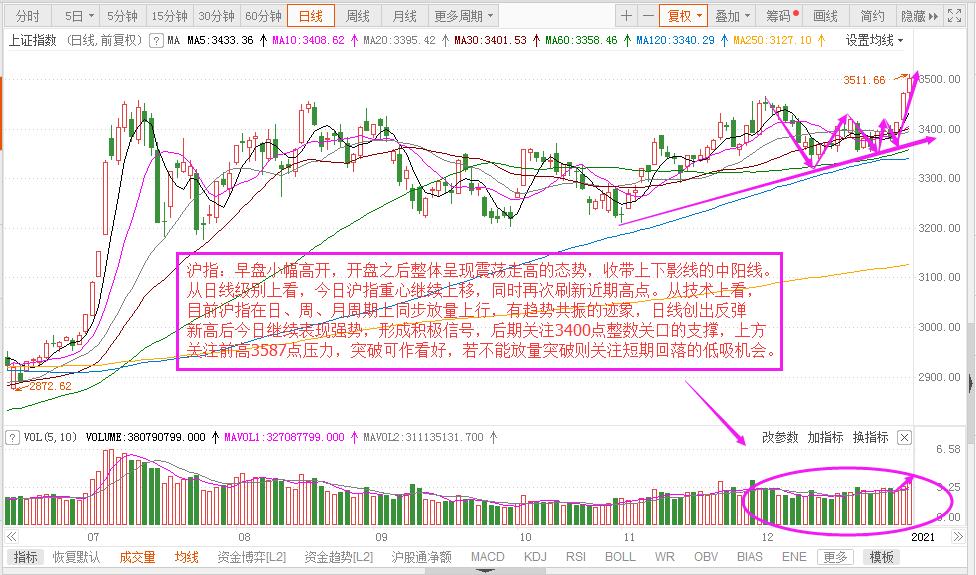Open 更多 indicators list
This screenshot has height=575, width=976.
tap(835, 557)
